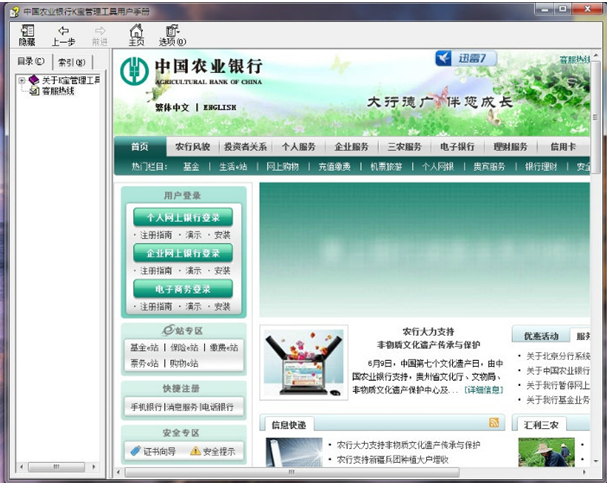
Task: Click the 迅雷7 bird badge icon
Action: 468,58
